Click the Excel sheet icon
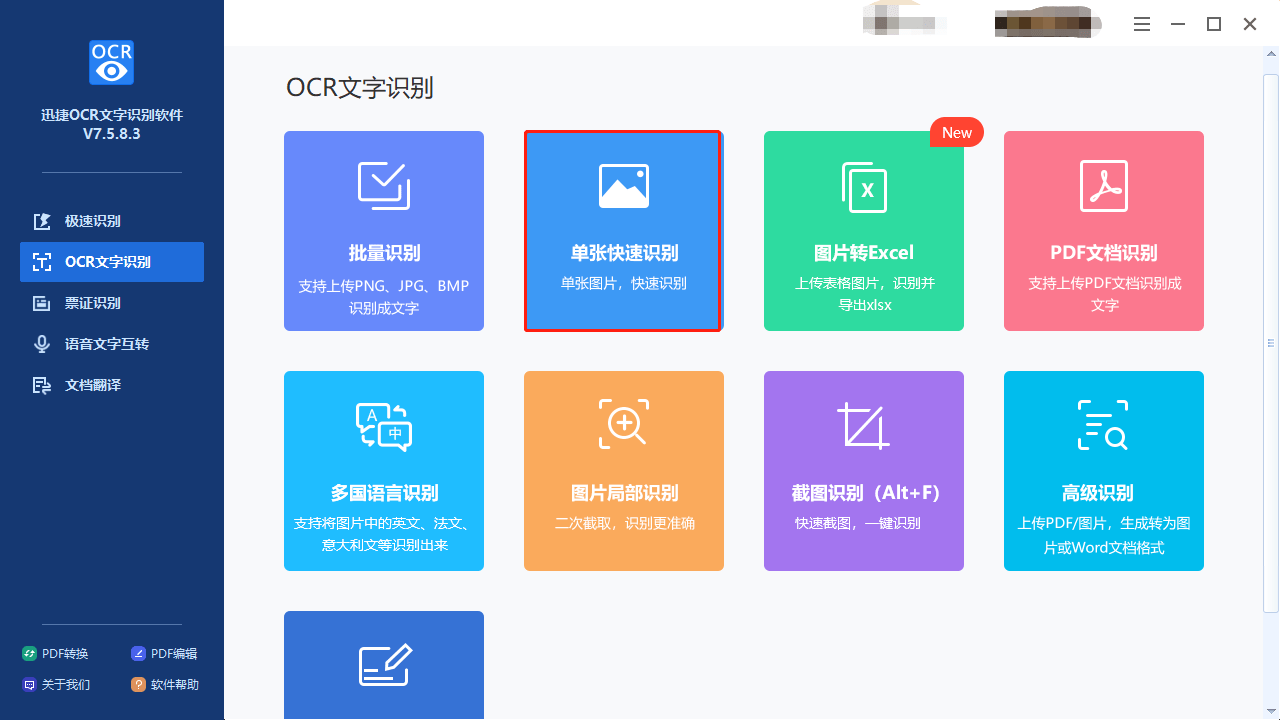Viewport: 1280px width, 720px height. pyautogui.click(x=864, y=187)
